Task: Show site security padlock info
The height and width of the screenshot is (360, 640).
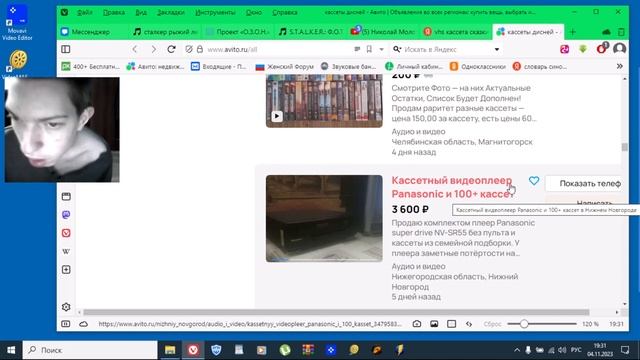Action: [200, 49]
